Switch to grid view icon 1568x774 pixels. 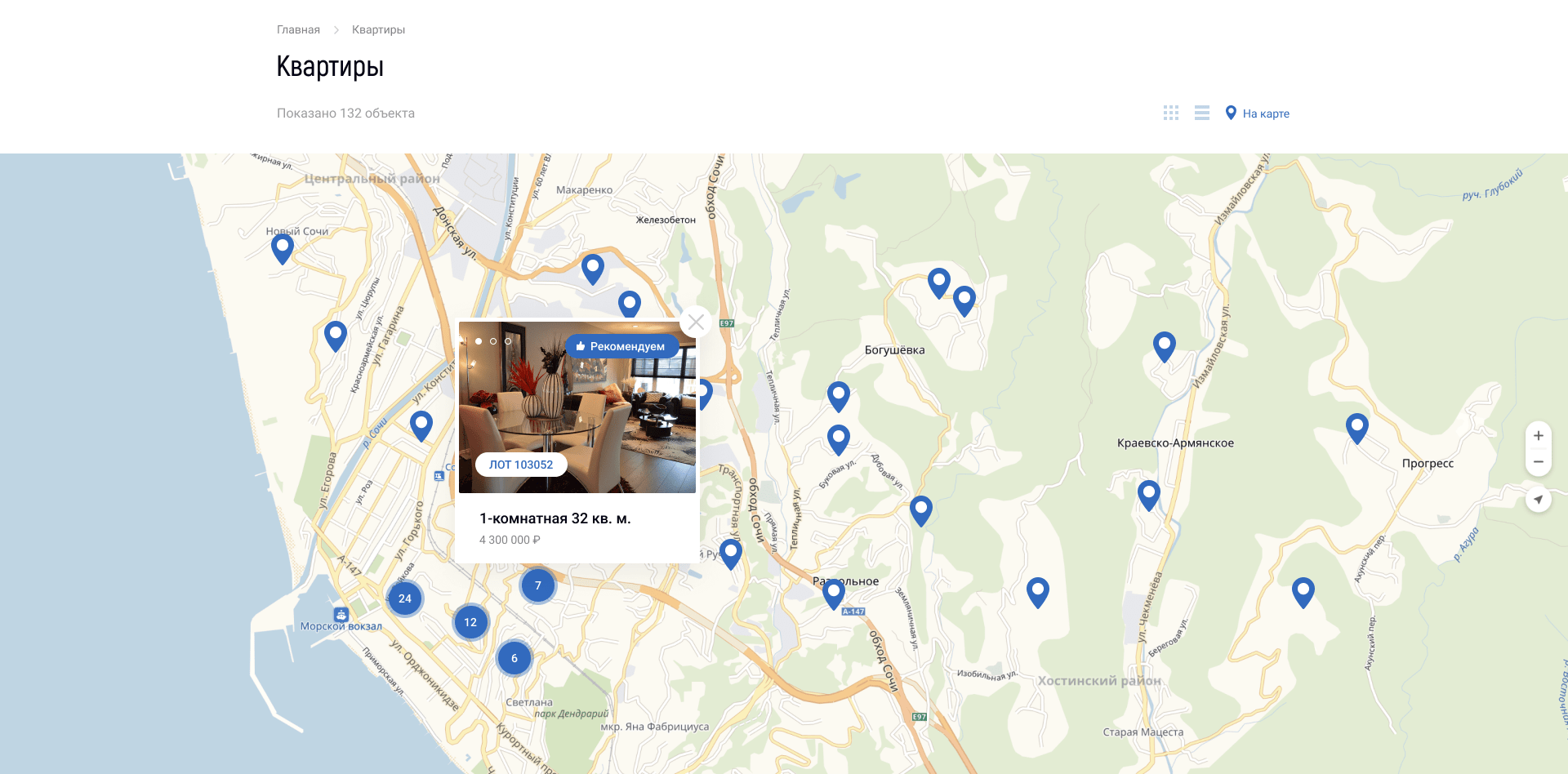[x=1171, y=113]
